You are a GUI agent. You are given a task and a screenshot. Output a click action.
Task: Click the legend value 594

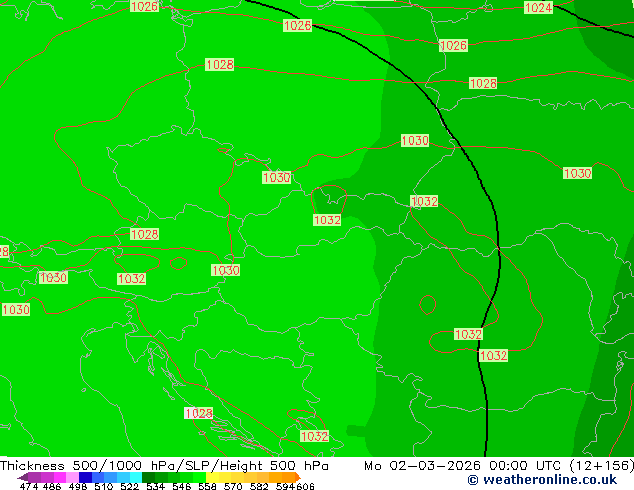click(285, 487)
